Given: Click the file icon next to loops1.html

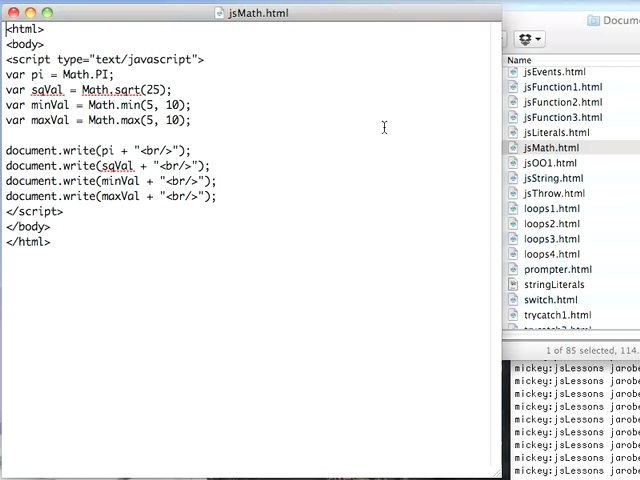Looking at the screenshot, I should pyautogui.click(x=513, y=209).
